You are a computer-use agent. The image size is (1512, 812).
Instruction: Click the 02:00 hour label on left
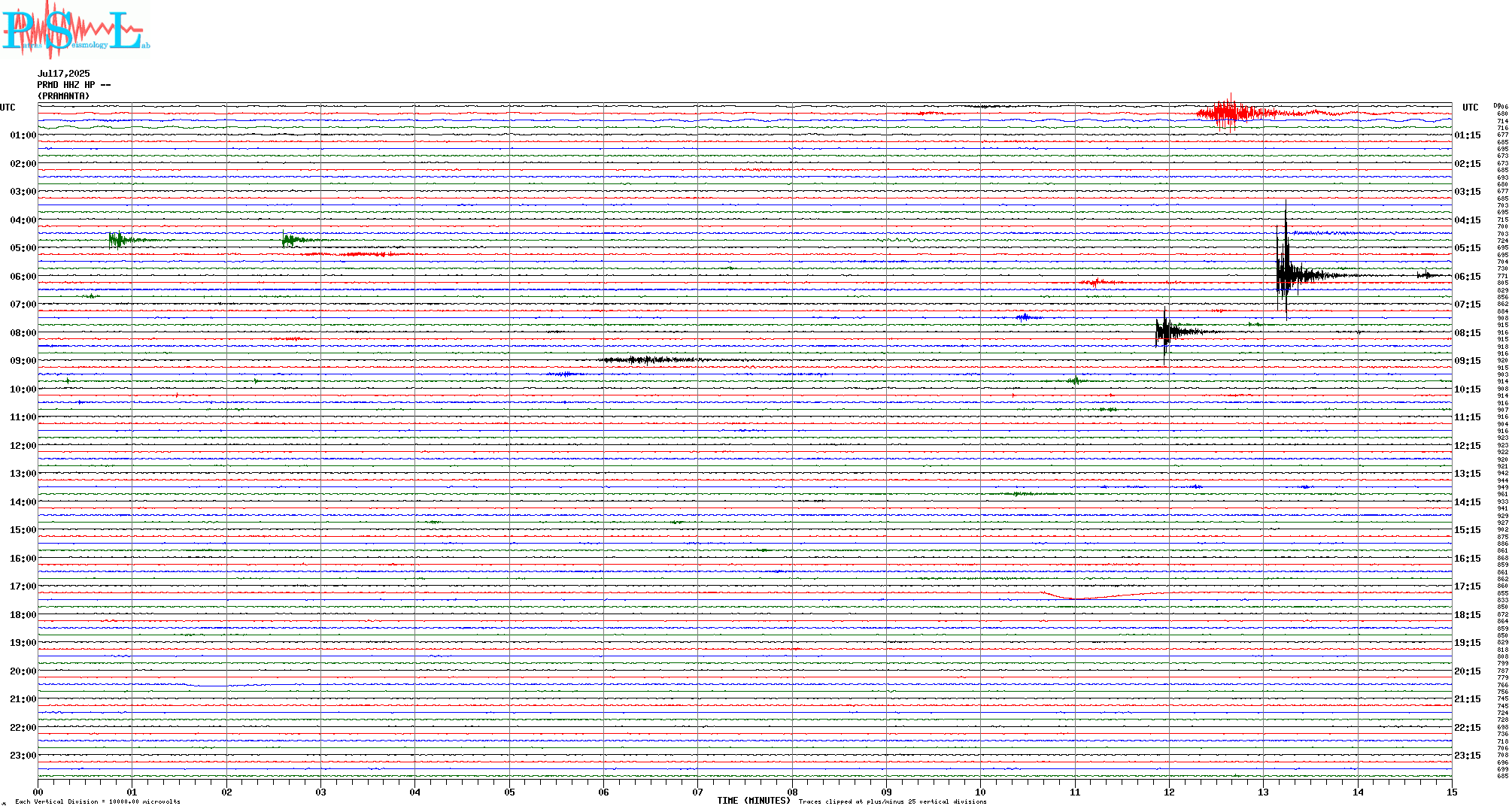(x=23, y=164)
